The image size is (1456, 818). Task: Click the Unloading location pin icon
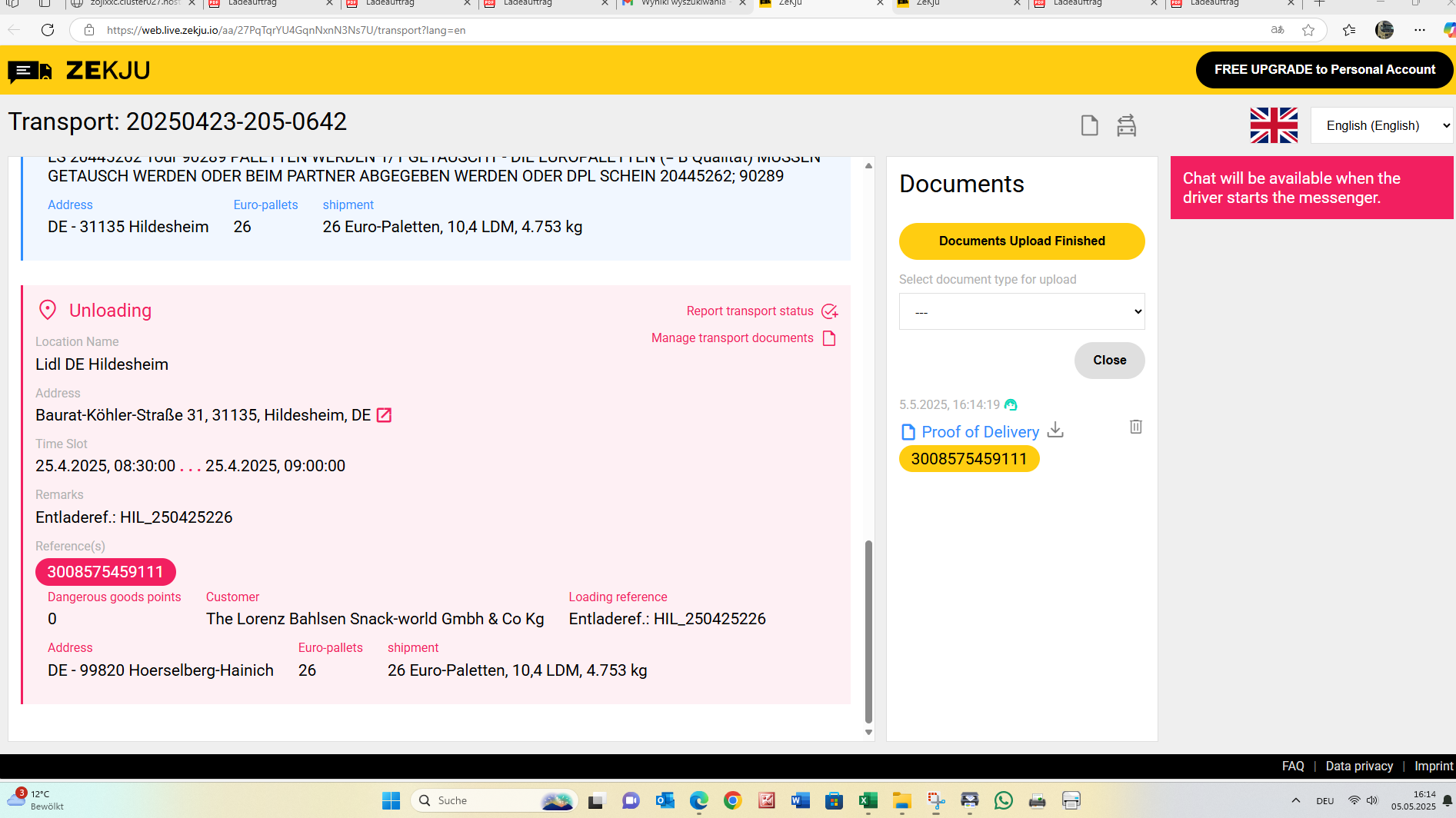click(x=48, y=310)
